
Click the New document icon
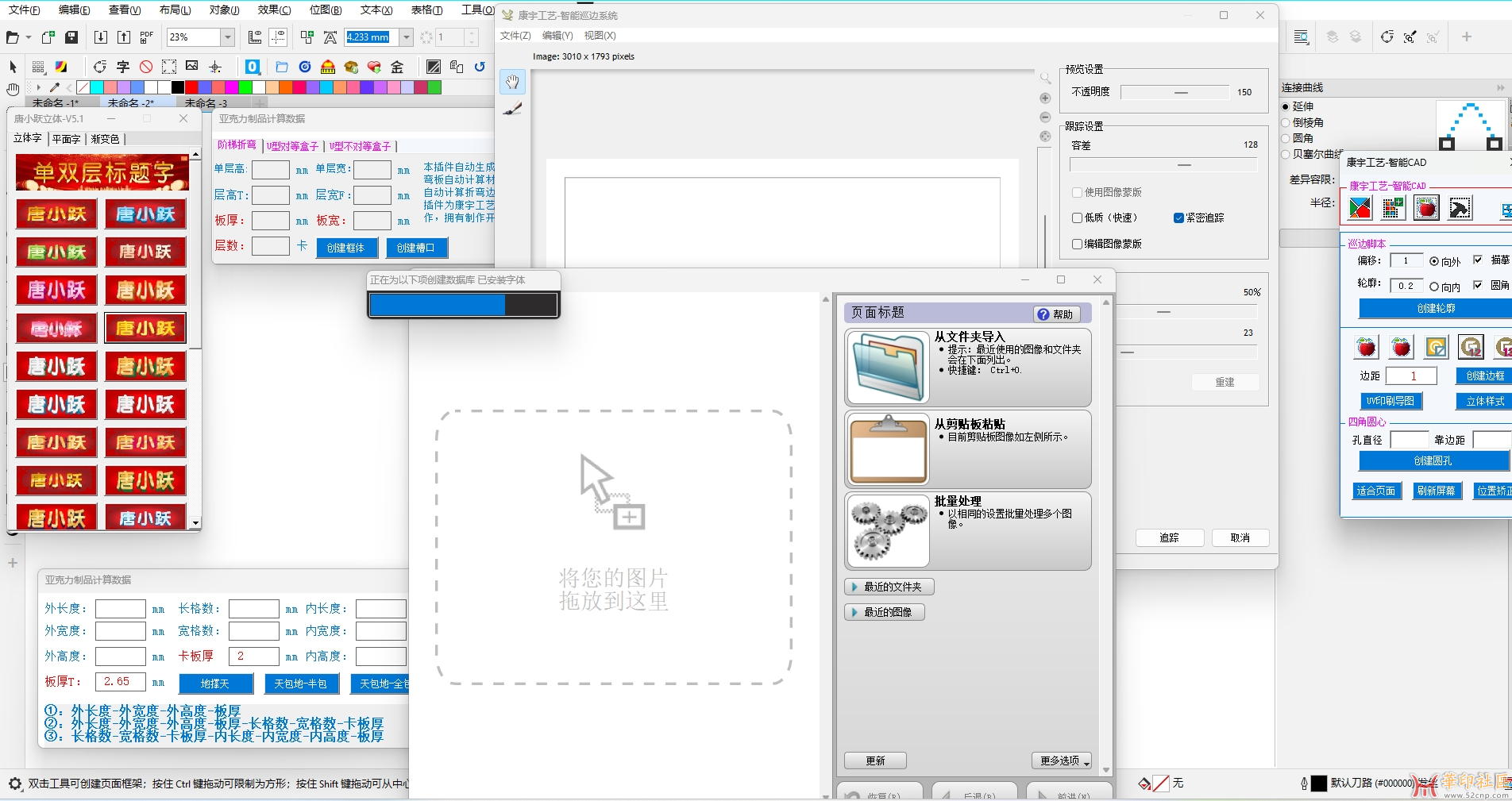48,37
